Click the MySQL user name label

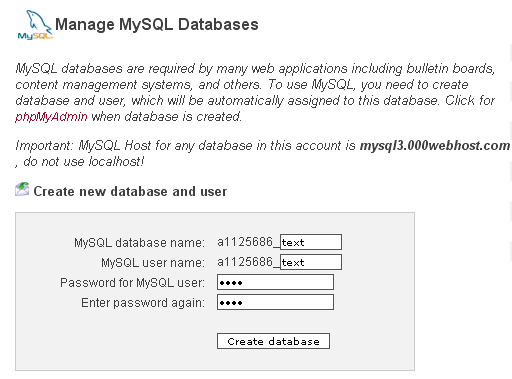pos(153,263)
